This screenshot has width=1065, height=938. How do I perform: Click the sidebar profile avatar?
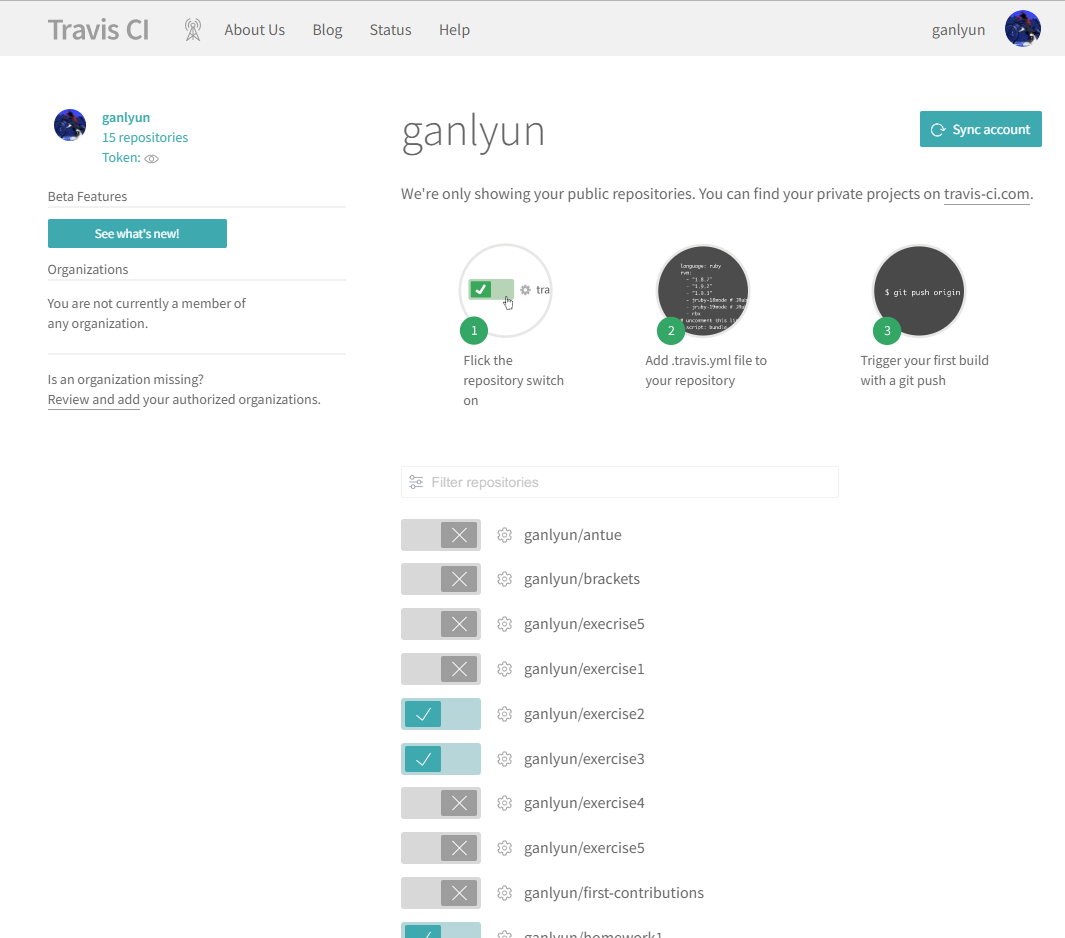coord(70,125)
